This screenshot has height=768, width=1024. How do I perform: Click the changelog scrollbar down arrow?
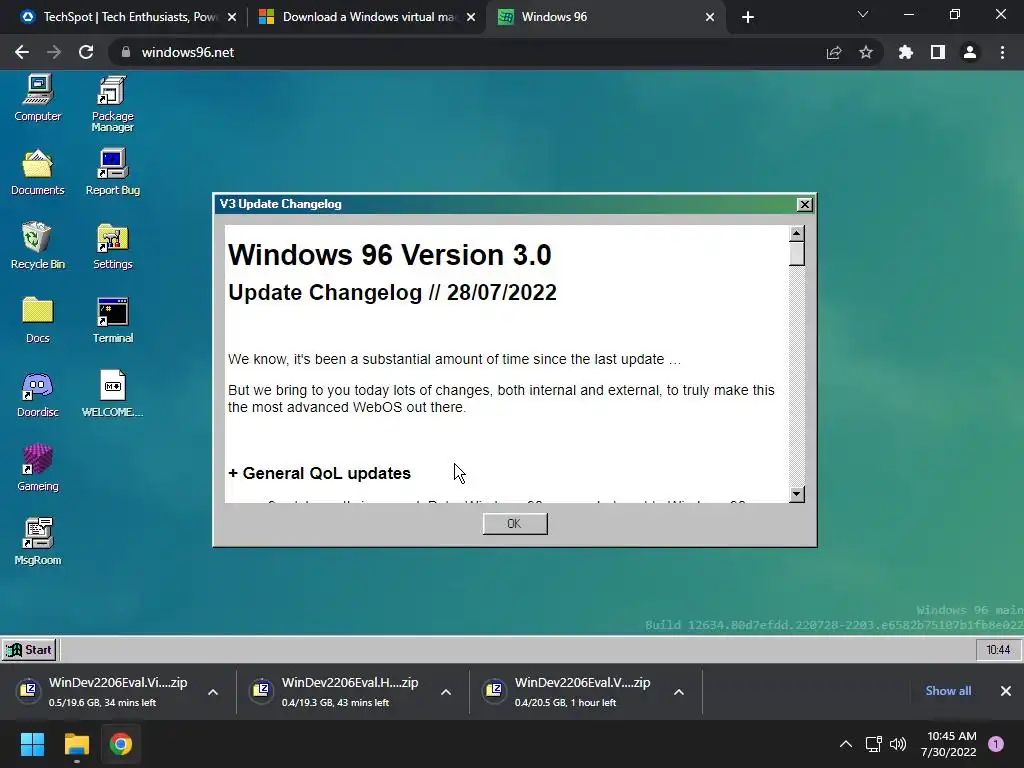click(x=796, y=494)
